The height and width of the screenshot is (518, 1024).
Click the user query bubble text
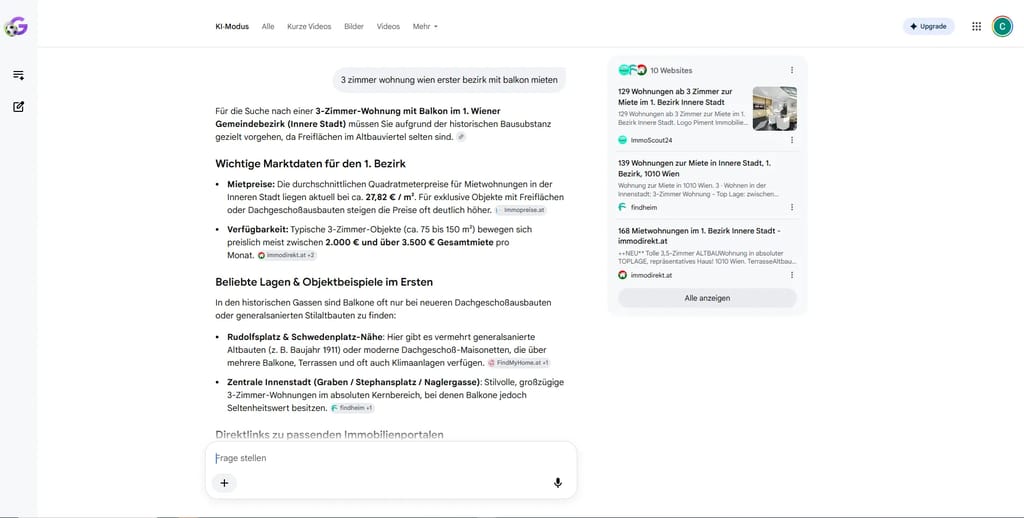449,80
